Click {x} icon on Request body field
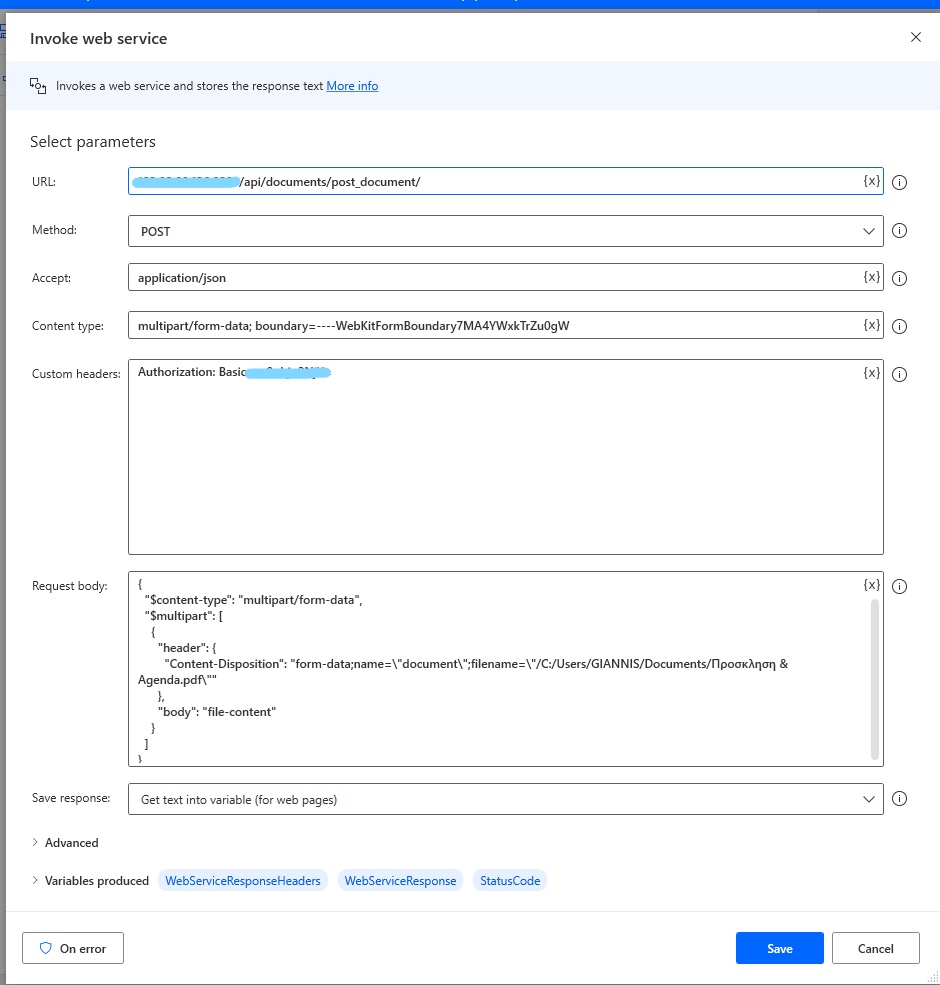Screen dimensions: 940x985 (x=872, y=585)
